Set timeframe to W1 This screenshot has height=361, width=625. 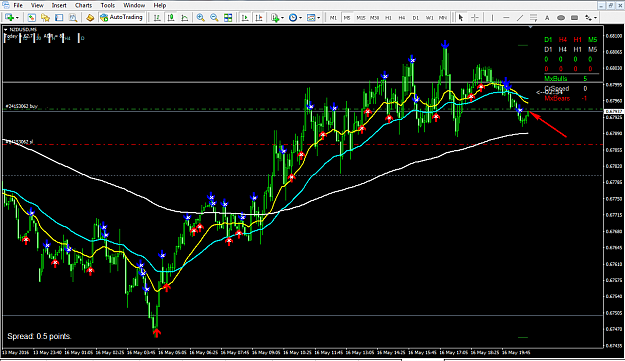pyautogui.click(x=429, y=18)
